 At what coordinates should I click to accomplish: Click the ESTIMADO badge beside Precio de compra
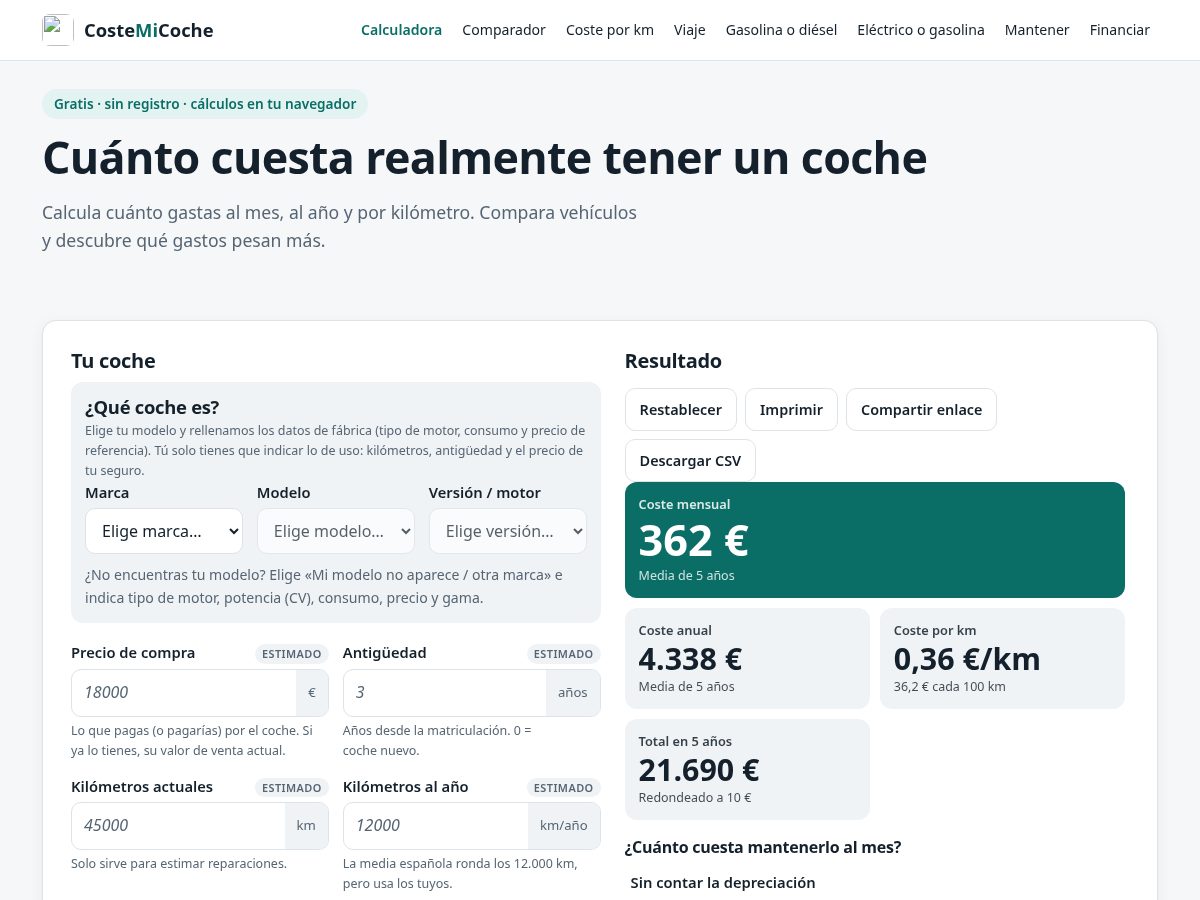292,654
